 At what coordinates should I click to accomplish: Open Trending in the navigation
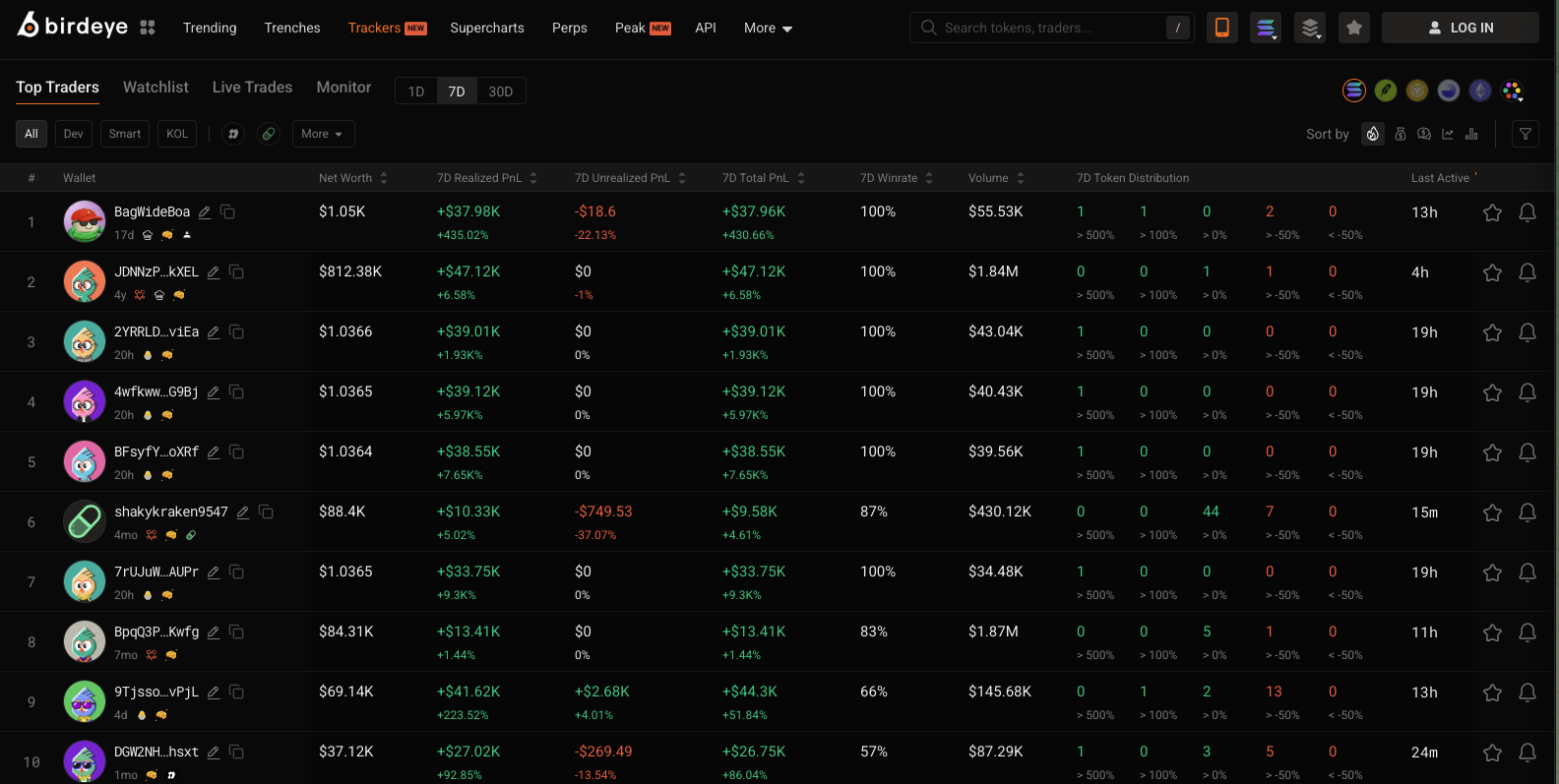click(210, 28)
